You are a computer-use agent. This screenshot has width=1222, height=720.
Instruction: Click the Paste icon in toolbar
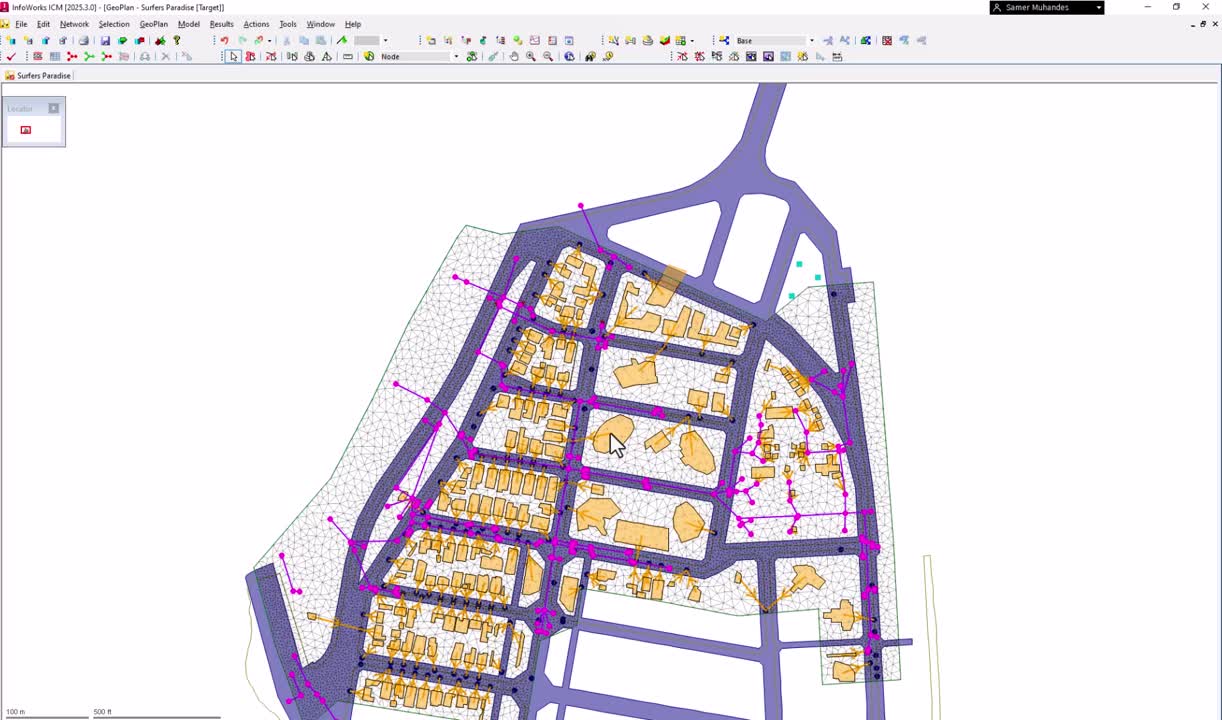click(321, 41)
